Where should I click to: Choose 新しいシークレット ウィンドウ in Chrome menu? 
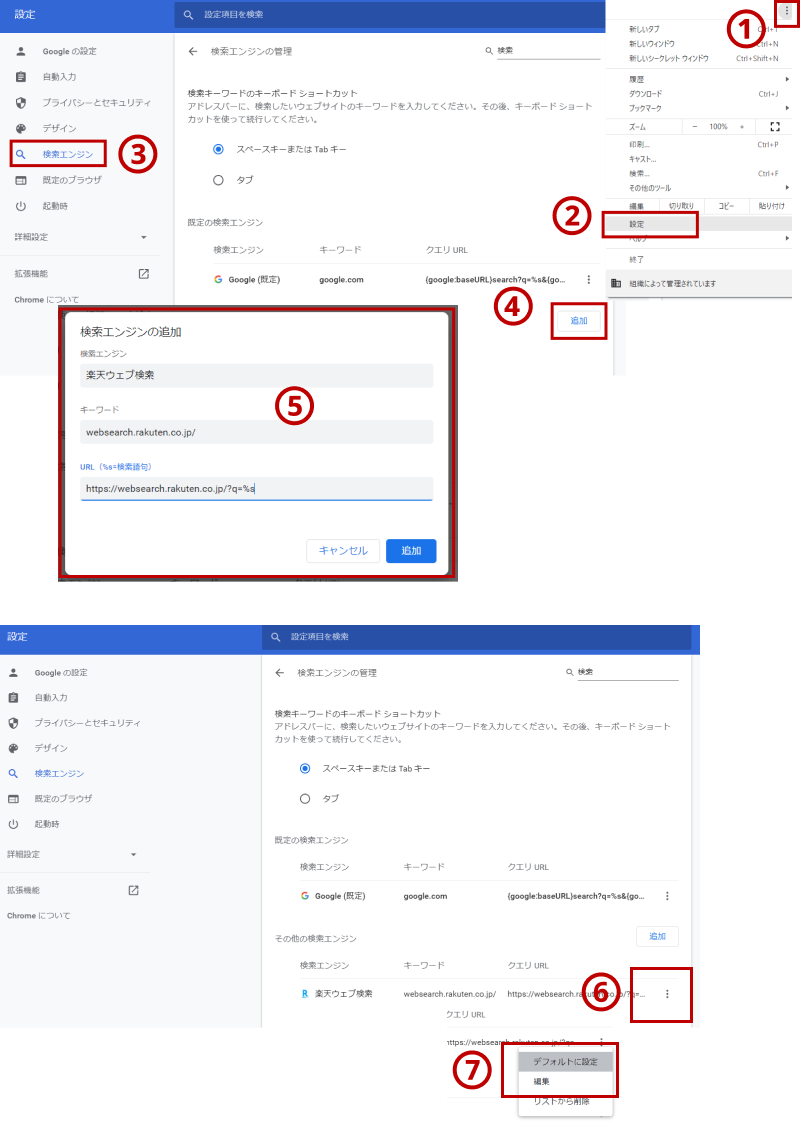pos(668,59)
